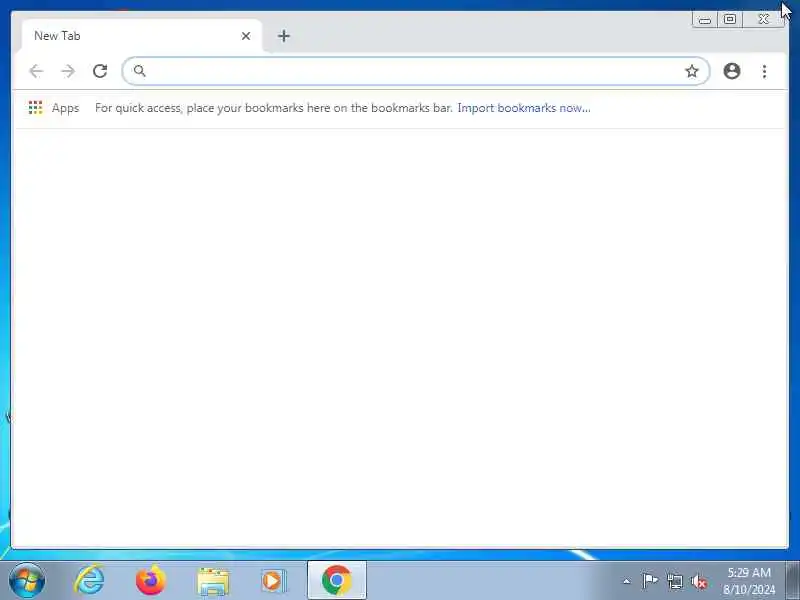Reload the current page
The width and height of the screenshot is (800, 600).
(x=100, y=71)
